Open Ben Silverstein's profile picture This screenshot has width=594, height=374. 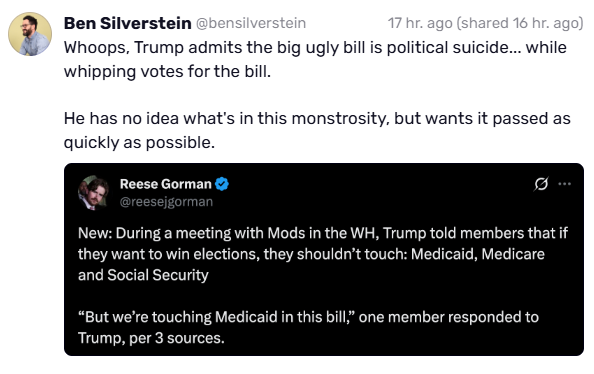pyautogui.click(x=30, y=34)
